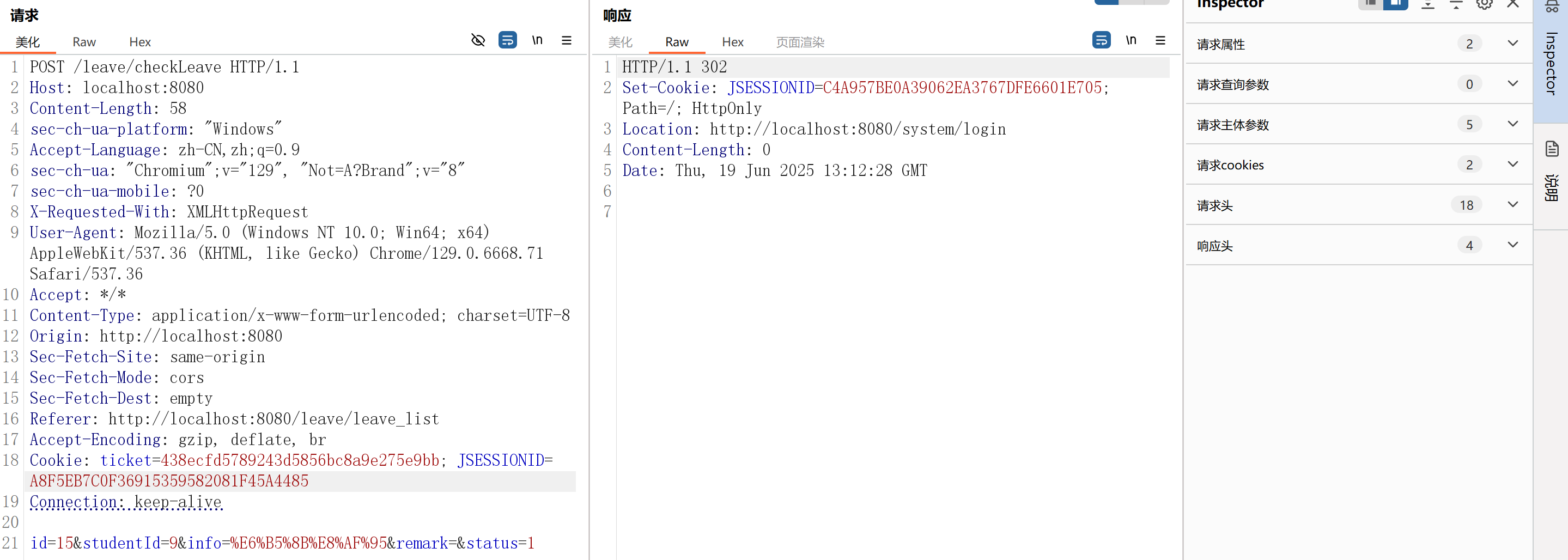Select the request Hex tab
Image resolution: width=1568 pixels, height=560 pixels.
coord(140,42)
